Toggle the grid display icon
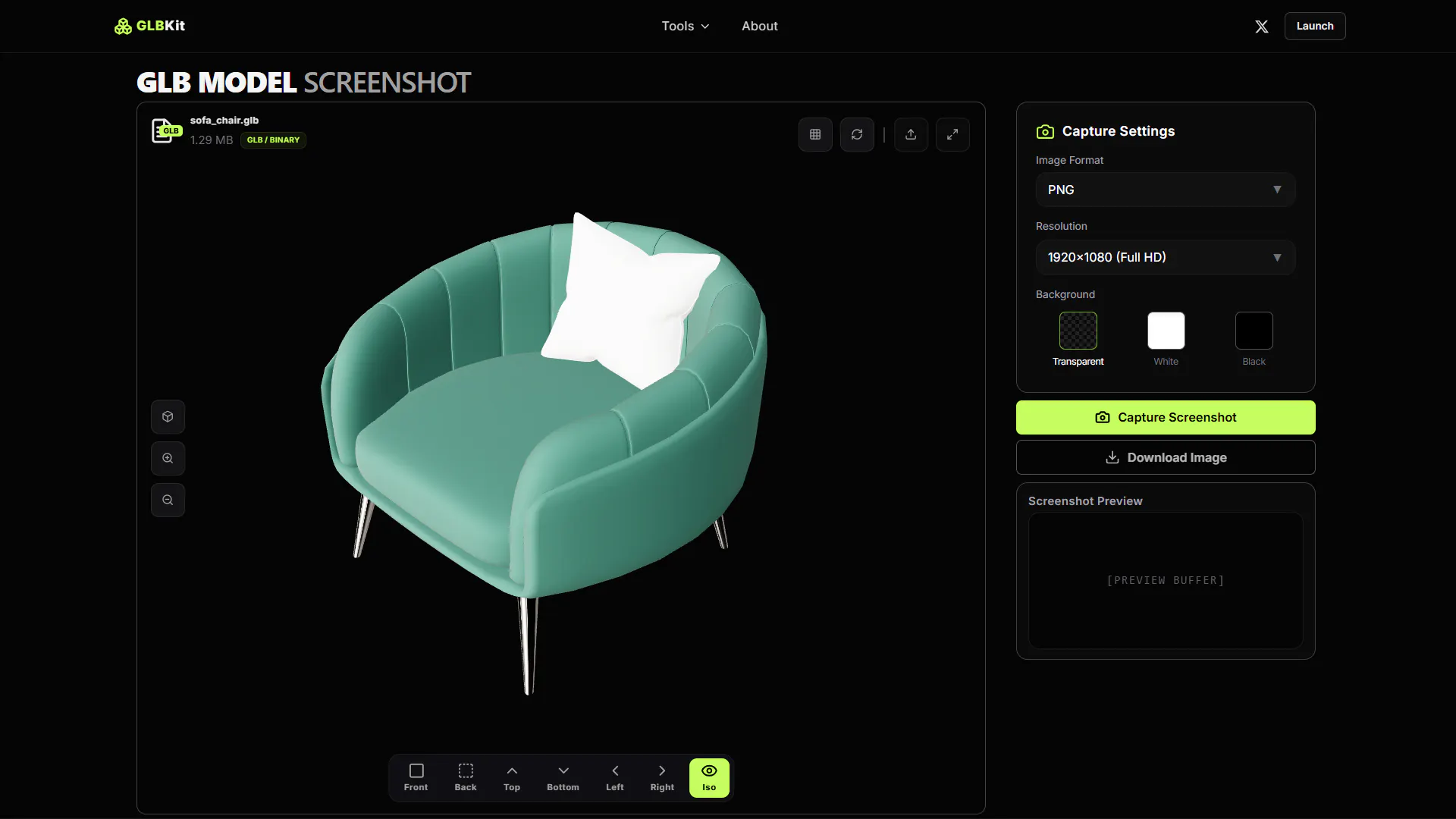 tap(815, 134)
